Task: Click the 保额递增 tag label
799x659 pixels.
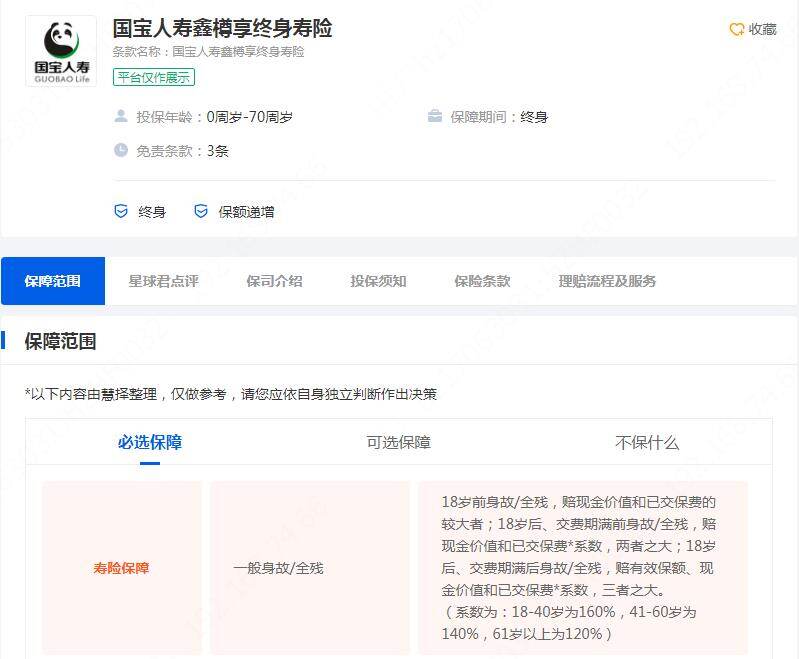Action: [246, 212]
